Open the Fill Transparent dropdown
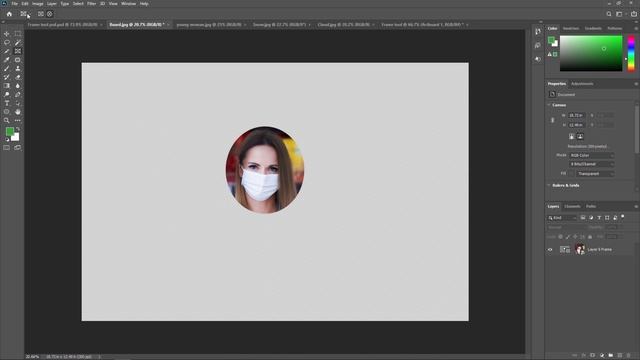Screen dimensions: 640x360 [596, 174]
